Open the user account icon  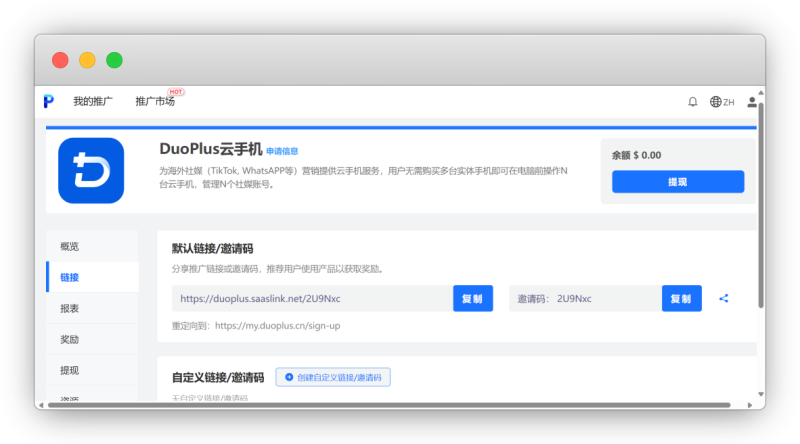click(x=752, y=102)
